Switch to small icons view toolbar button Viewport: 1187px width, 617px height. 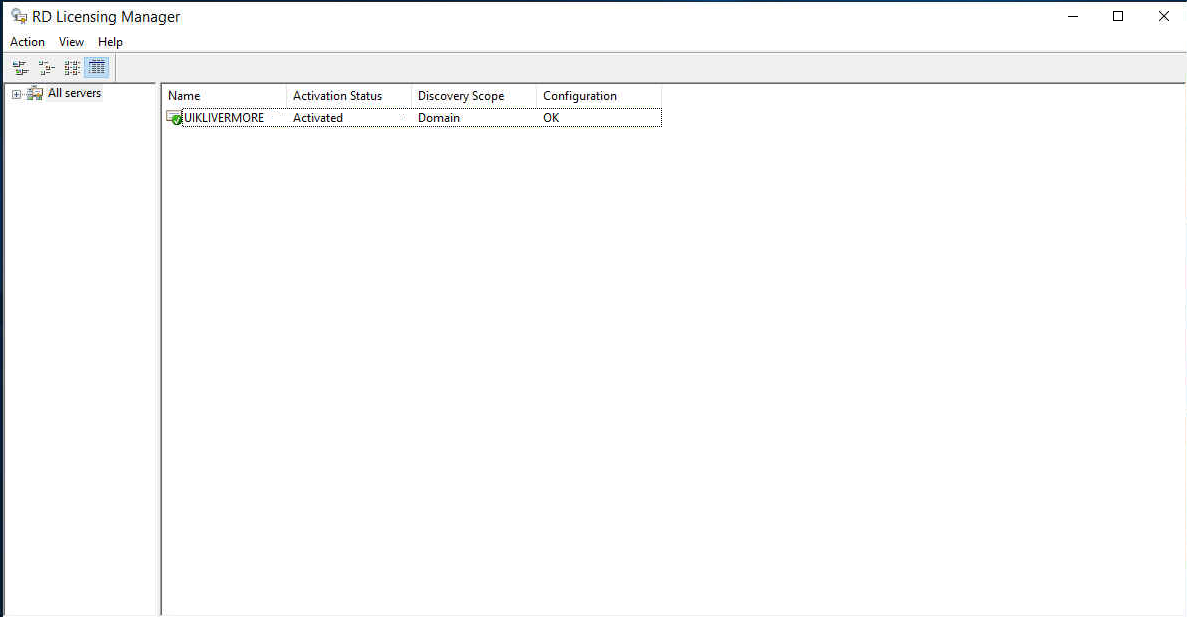tap(46, 68)
